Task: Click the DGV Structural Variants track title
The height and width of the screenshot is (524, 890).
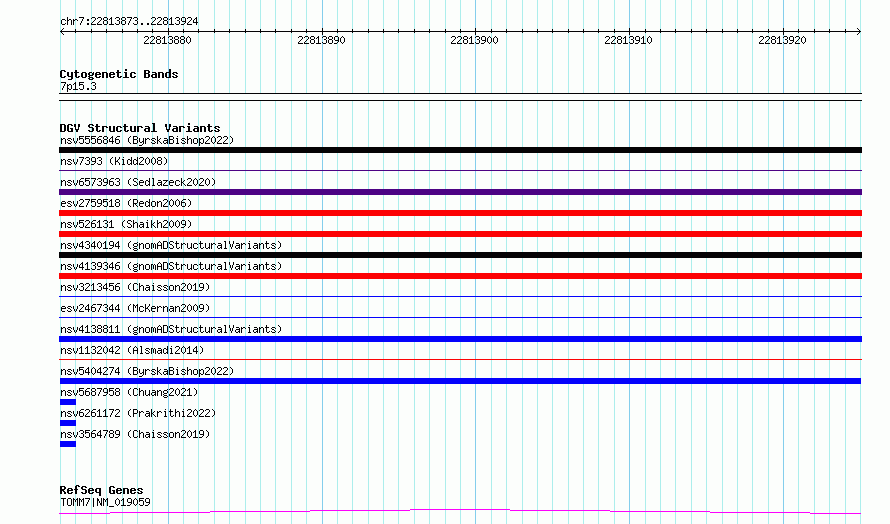Action: 140,128
